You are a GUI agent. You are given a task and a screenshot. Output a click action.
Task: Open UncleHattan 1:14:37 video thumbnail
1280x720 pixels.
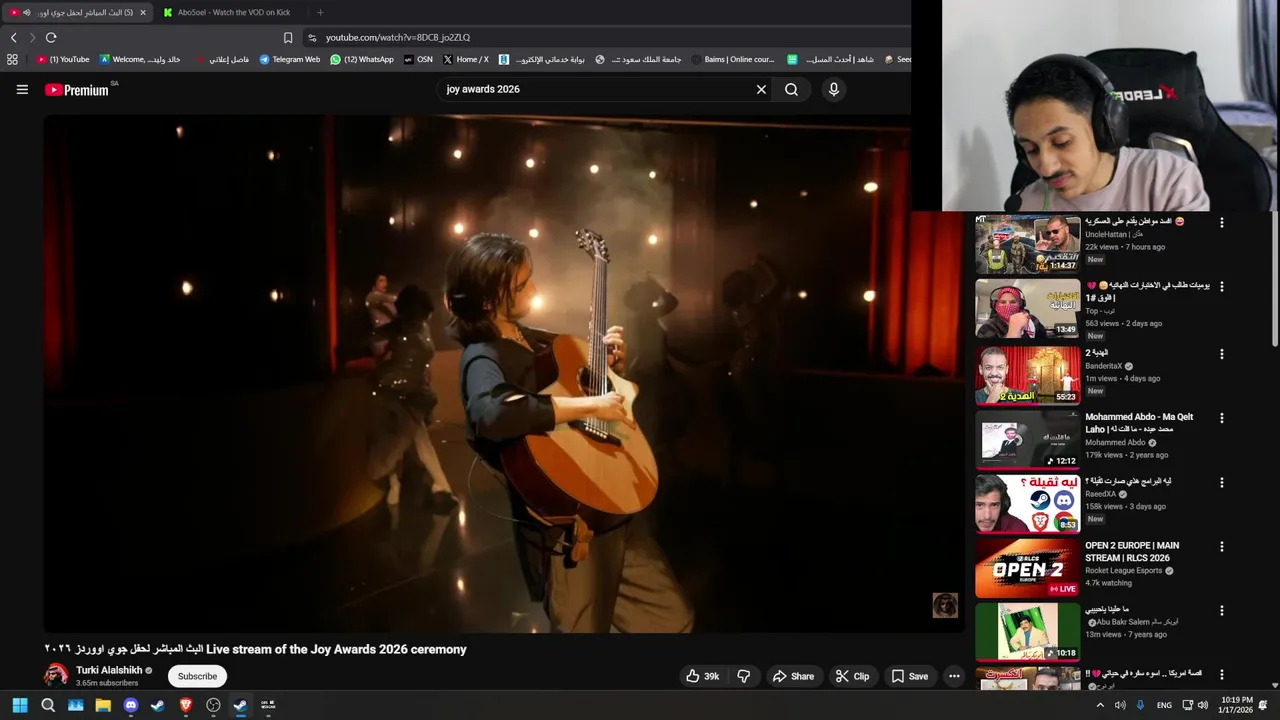click(1027, 244)
